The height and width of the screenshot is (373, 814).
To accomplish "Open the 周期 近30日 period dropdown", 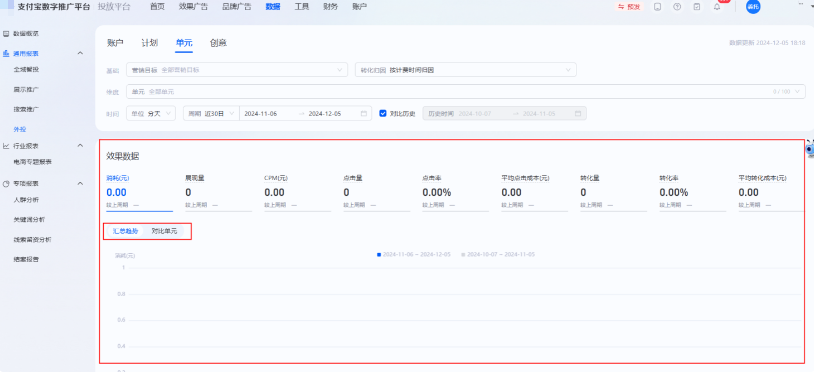I will click(211, 114).
